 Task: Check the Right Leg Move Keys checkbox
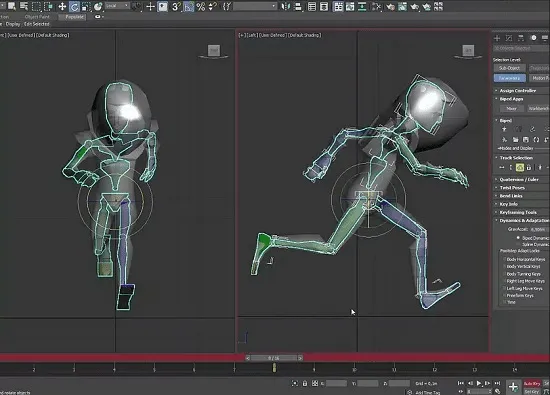pos(505,281)
